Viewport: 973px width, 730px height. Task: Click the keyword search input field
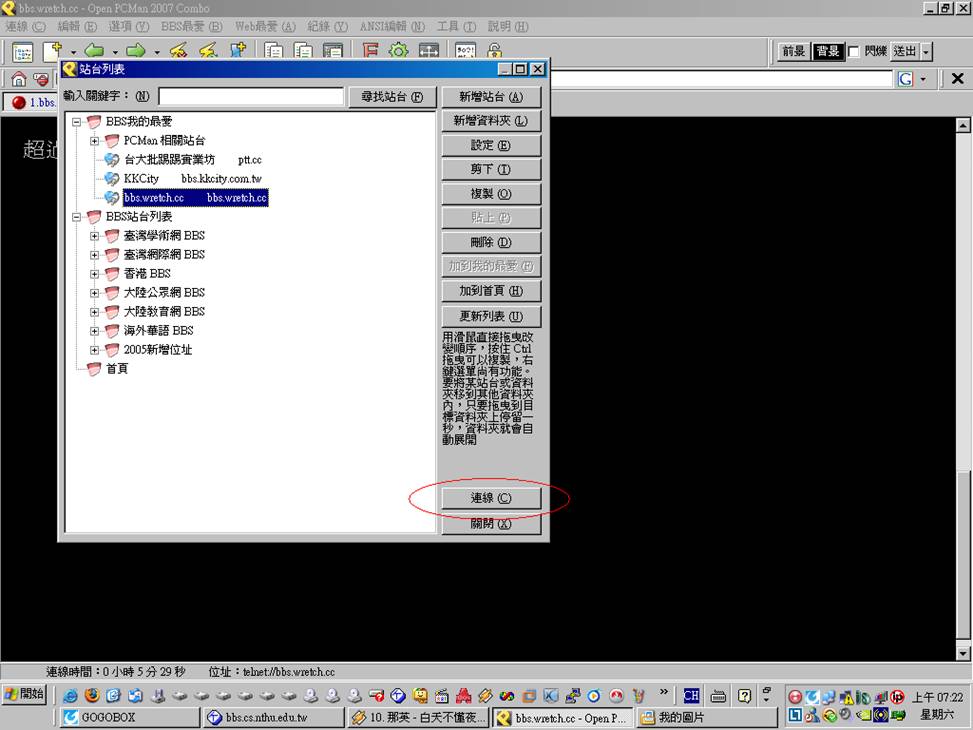[x=251, y=97]
